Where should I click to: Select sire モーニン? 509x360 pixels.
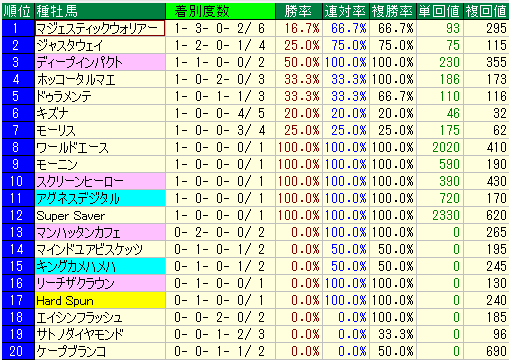(100, 164)
